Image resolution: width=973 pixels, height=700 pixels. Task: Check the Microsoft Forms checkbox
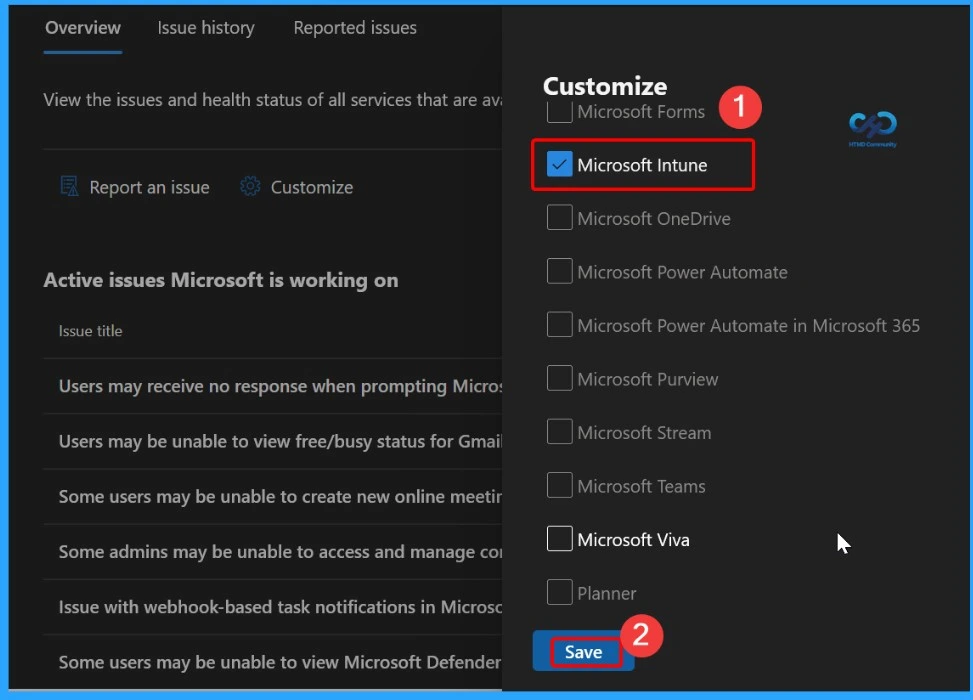(559, 112)
